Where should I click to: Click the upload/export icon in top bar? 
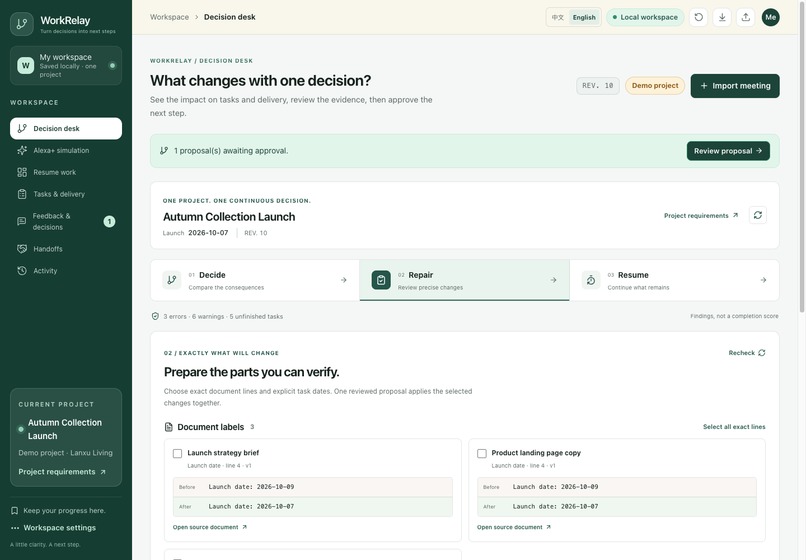pos(746,17)
